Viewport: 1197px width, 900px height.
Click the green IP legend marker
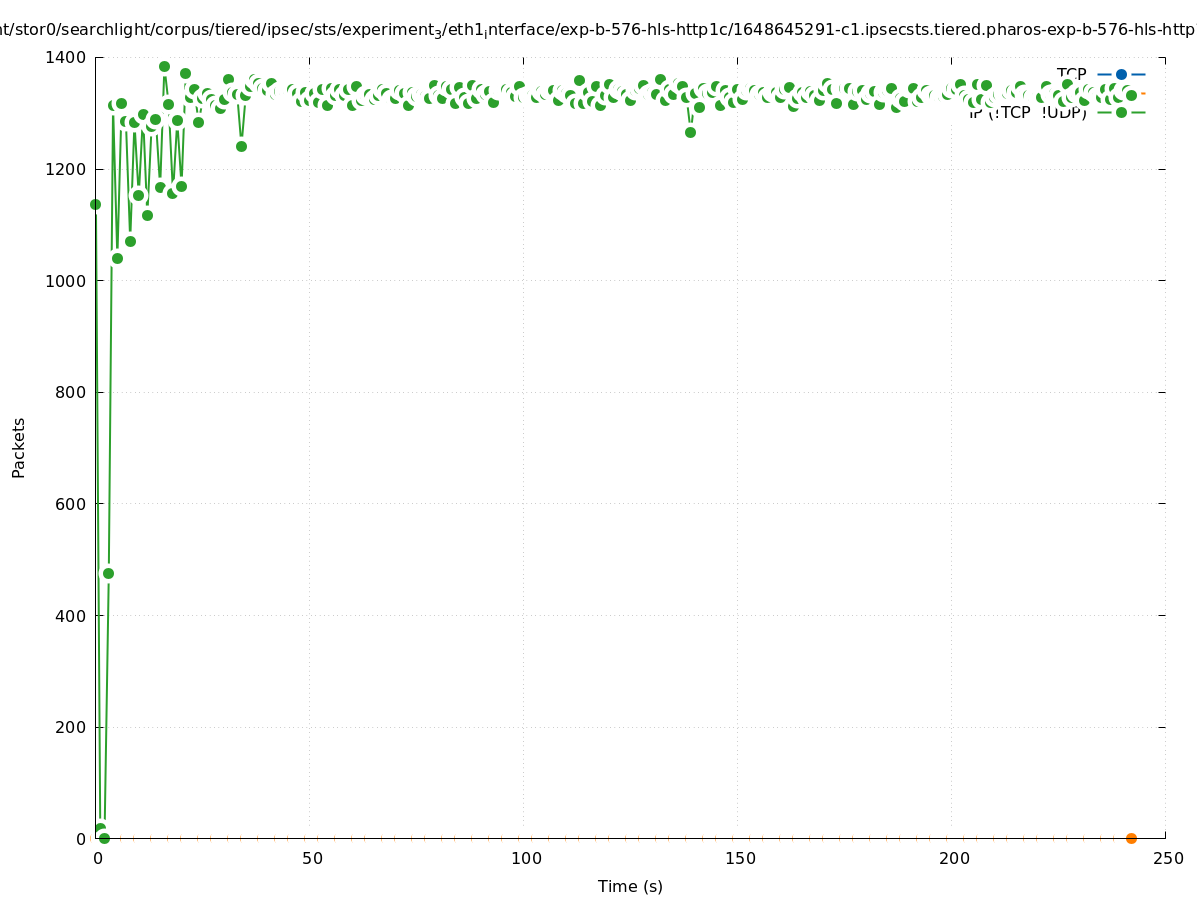[x=1121, y=113]
